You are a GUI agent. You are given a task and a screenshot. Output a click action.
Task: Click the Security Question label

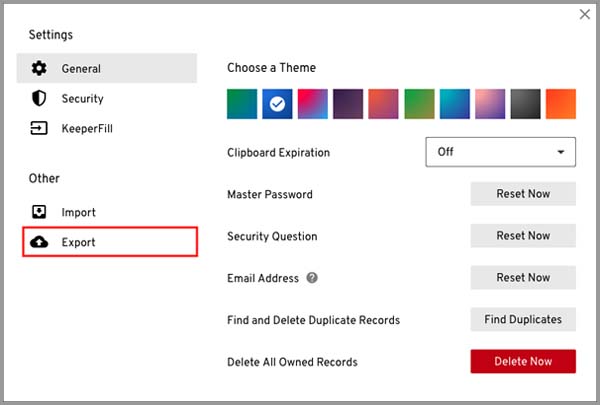[272, 236]
